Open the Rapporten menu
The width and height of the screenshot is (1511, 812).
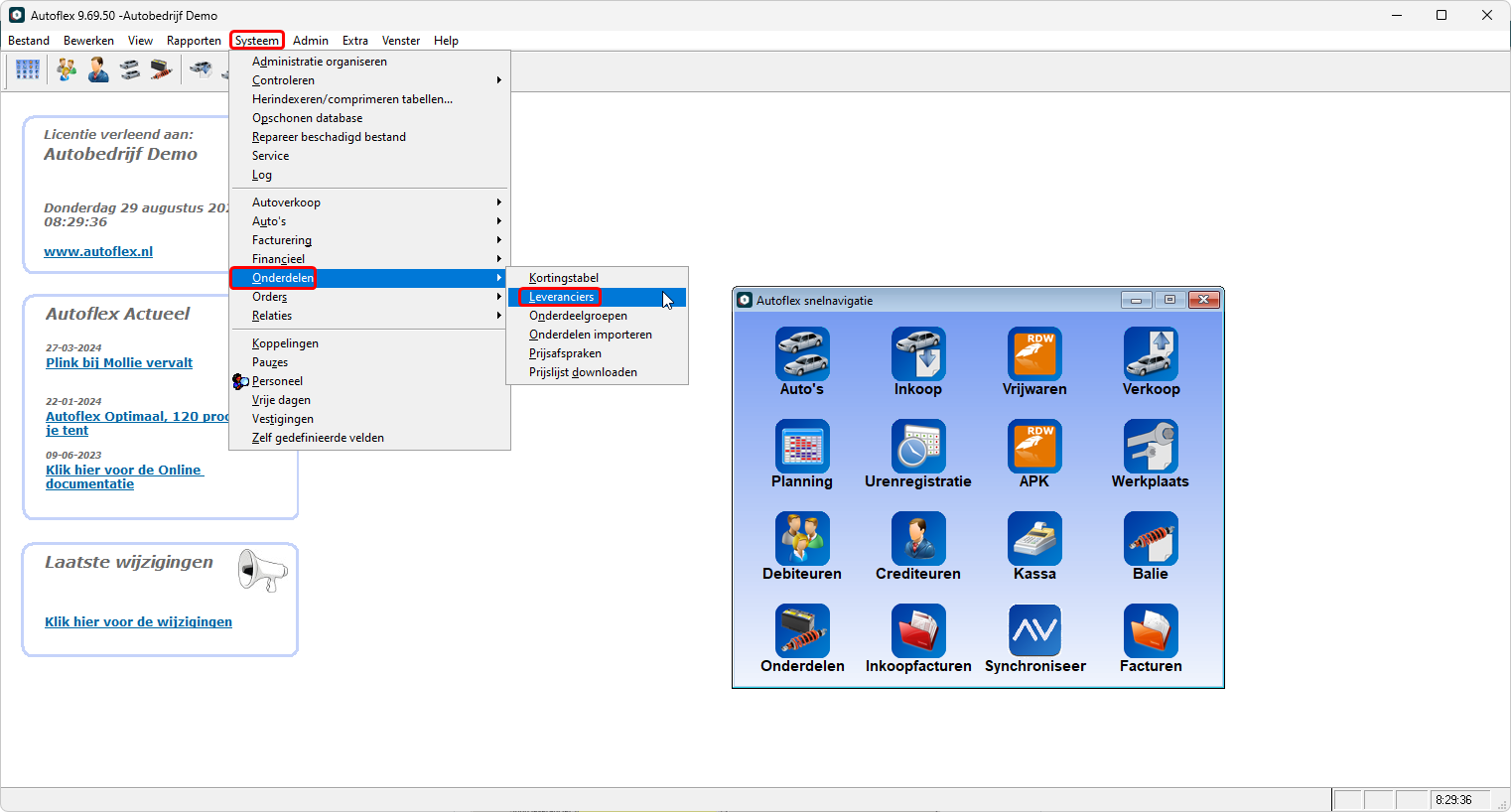(x=194, y=41)
